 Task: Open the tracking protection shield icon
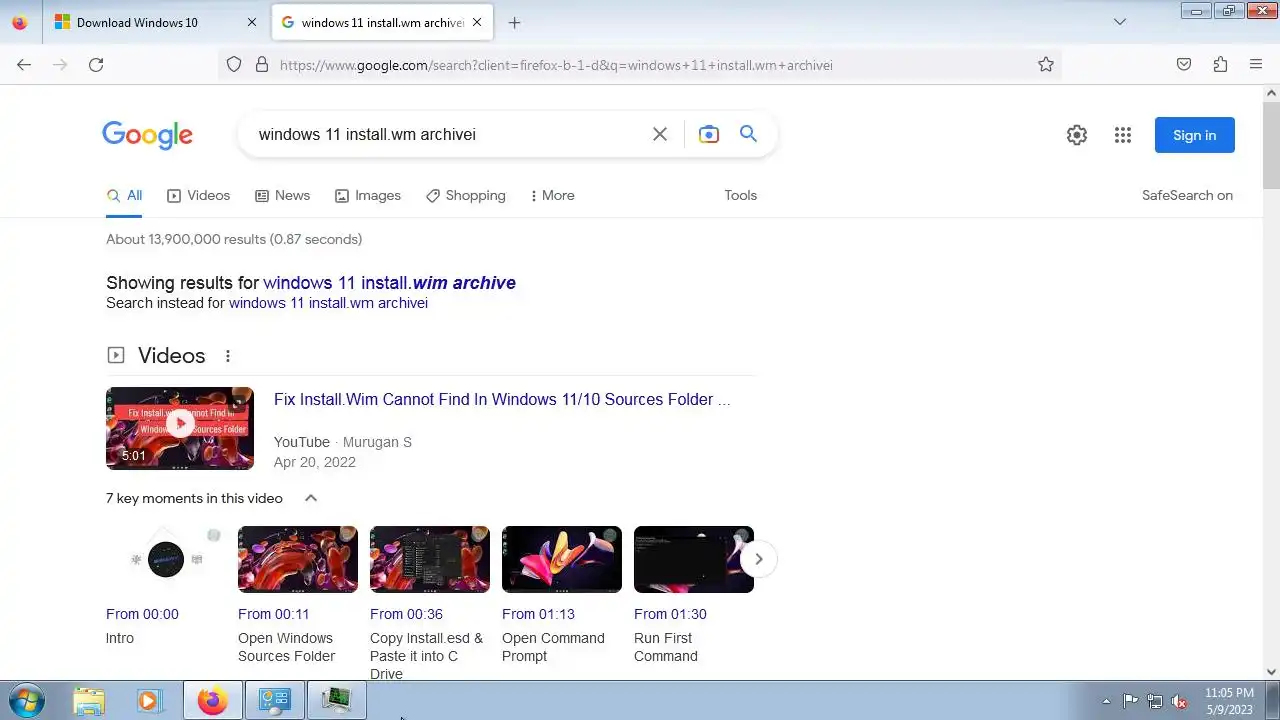234,65
